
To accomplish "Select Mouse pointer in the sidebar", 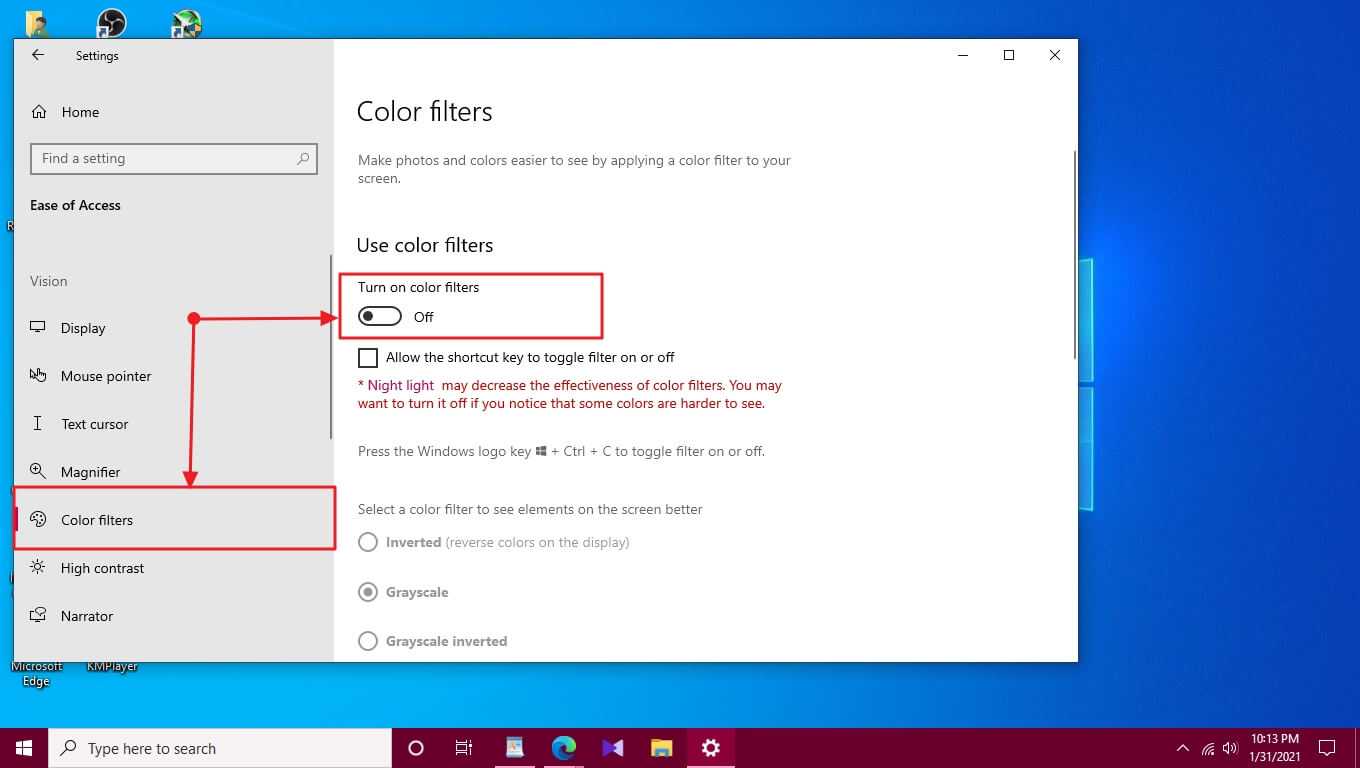I will 106,376.
